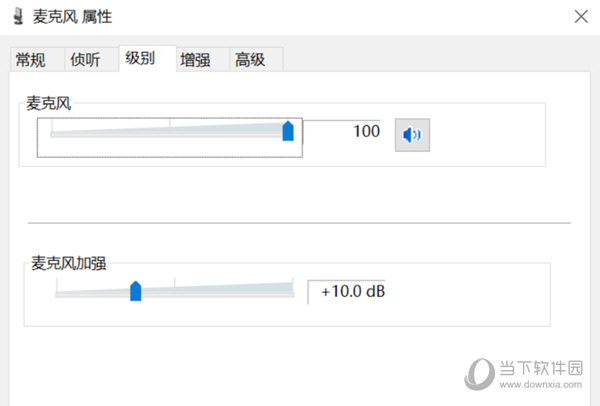This screenshot has height=406, width=600.
Task: Click the +10.0 dB boost value field
Action: tap(347, 292)
